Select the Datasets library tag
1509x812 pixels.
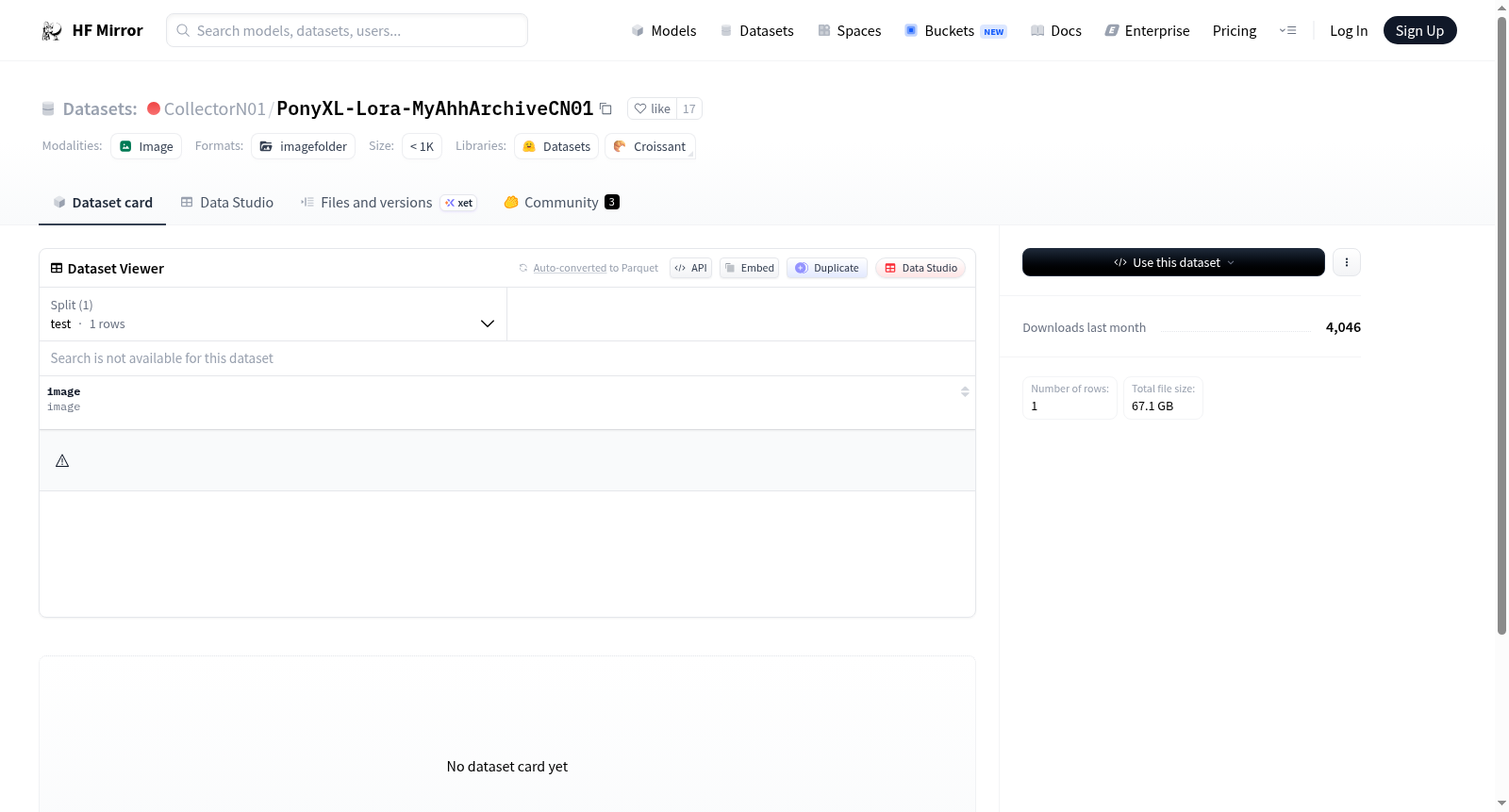(x=556, y=146)
